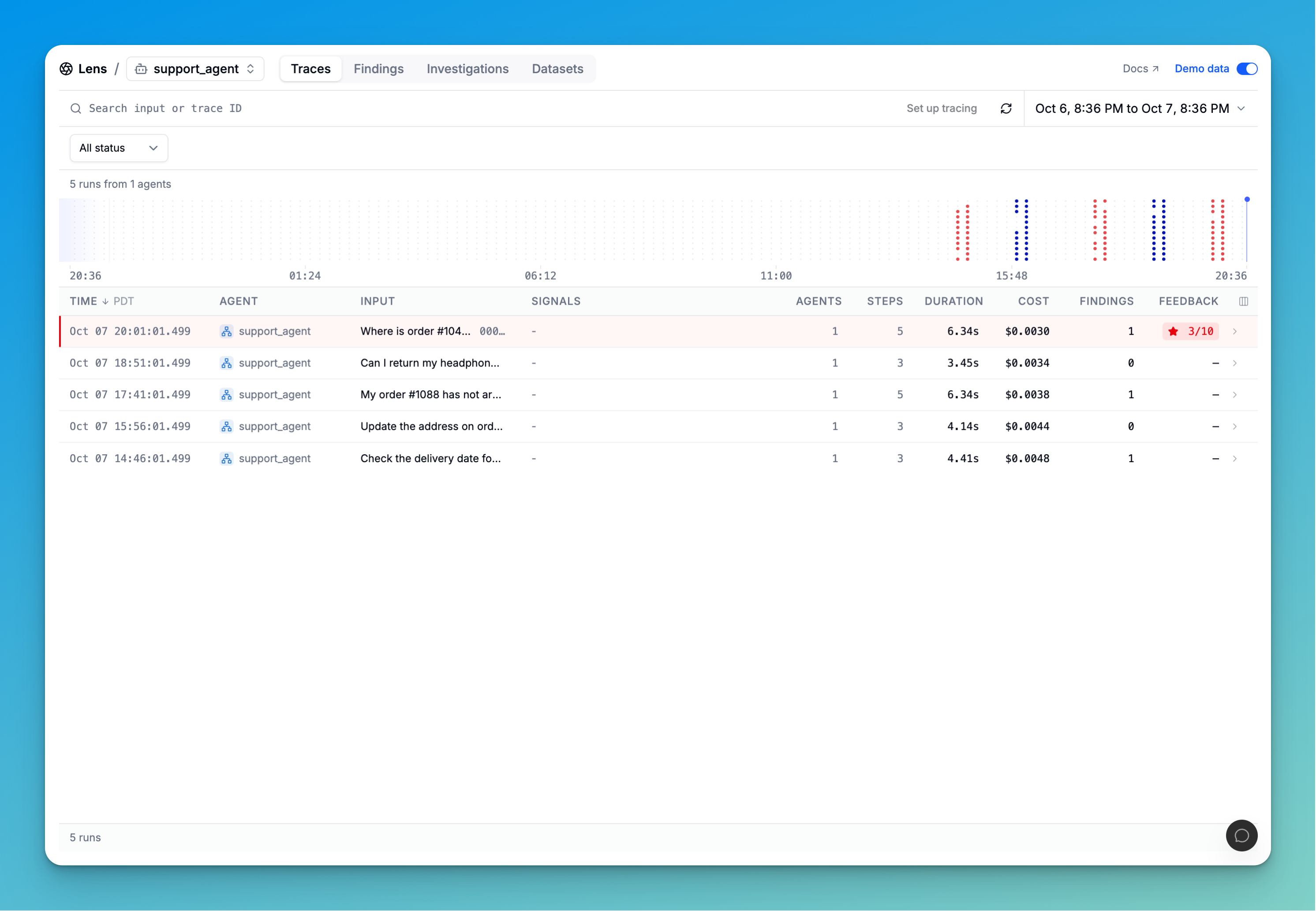Click the DURATION column header
Viewport: 1316px width, 911px height.
pos(953,301)
